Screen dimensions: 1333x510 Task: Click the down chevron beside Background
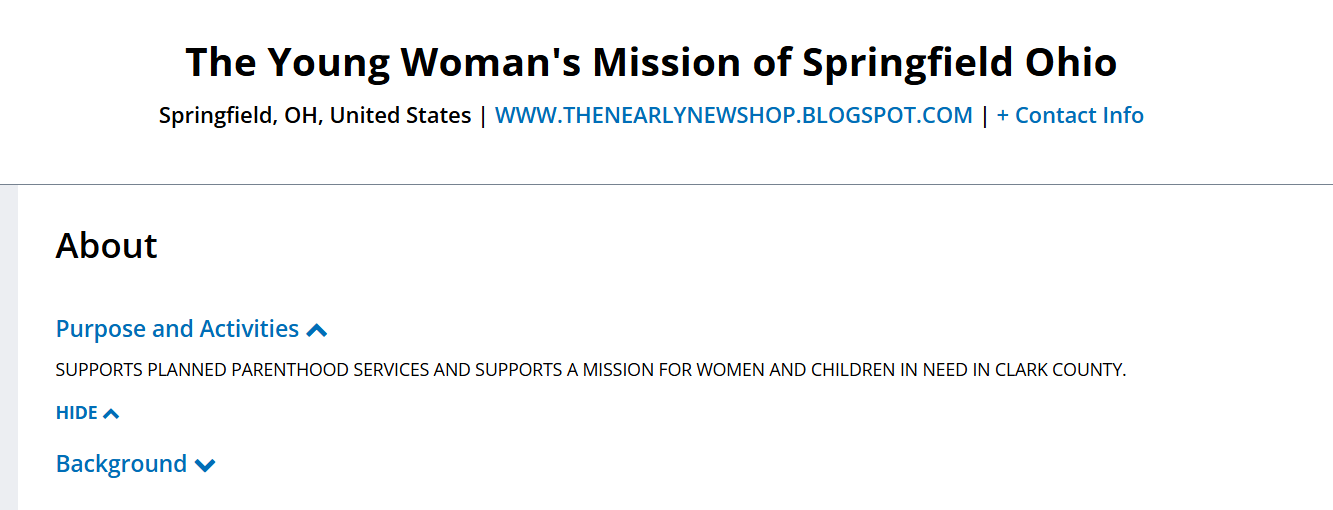tap(205, 465)
